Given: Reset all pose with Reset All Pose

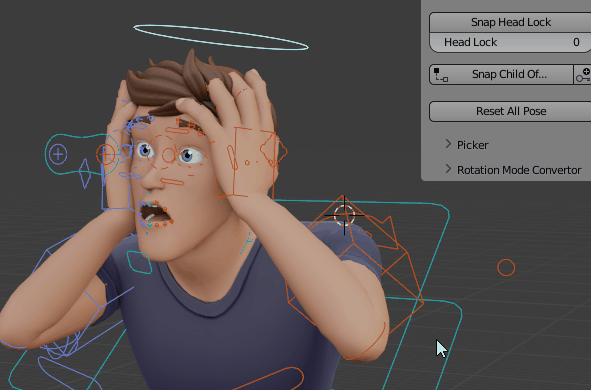Looking at the screenshot, I should (510, 111).
